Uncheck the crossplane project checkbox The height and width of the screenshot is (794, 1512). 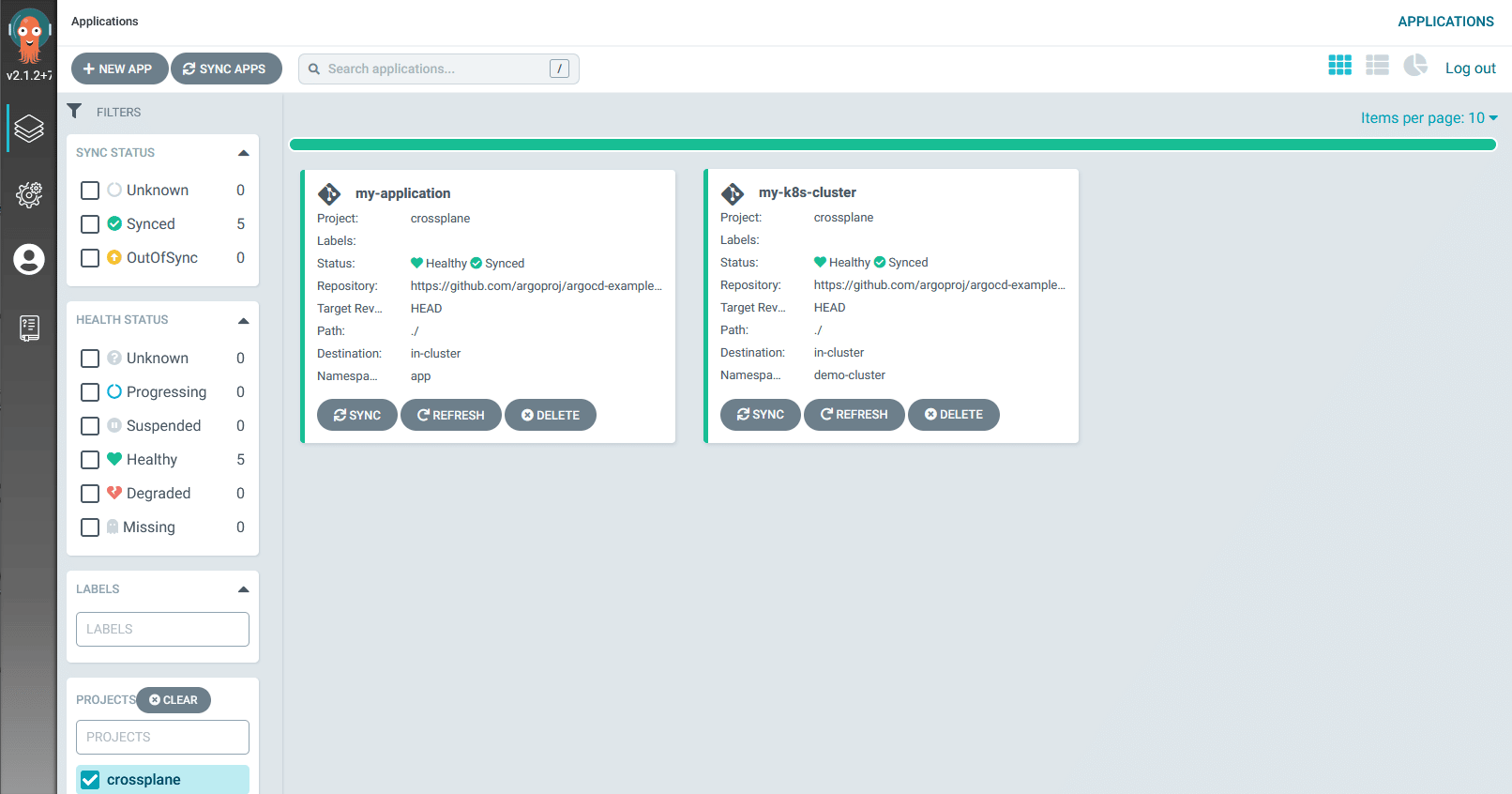pos(90,780)
